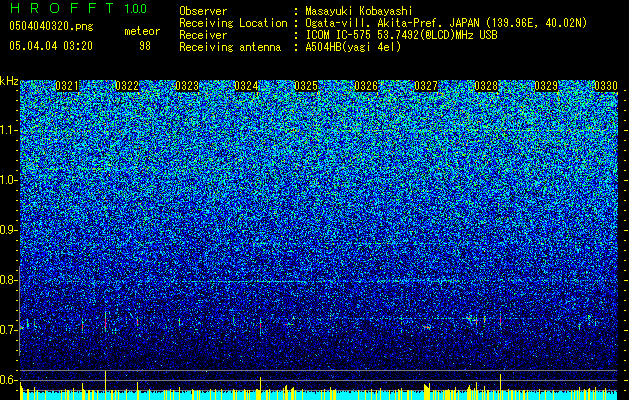The image size is (629, 400).
Task: Select the file name 0504040320.png
Action: pyautogui.click(x=51, y=26)
